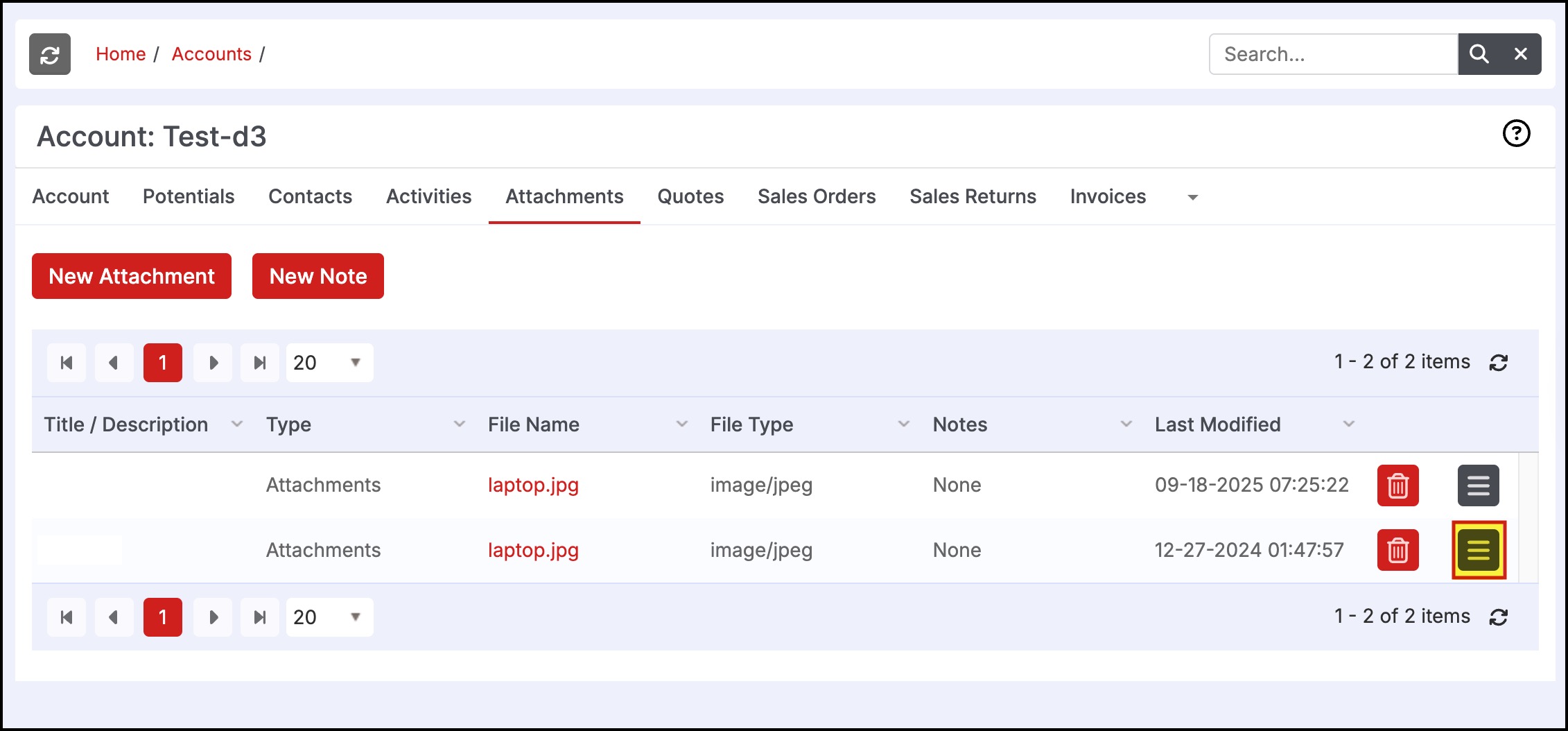Switch to the Contacts tab
Screen dimensions: 1568x731
click(310, 196)
